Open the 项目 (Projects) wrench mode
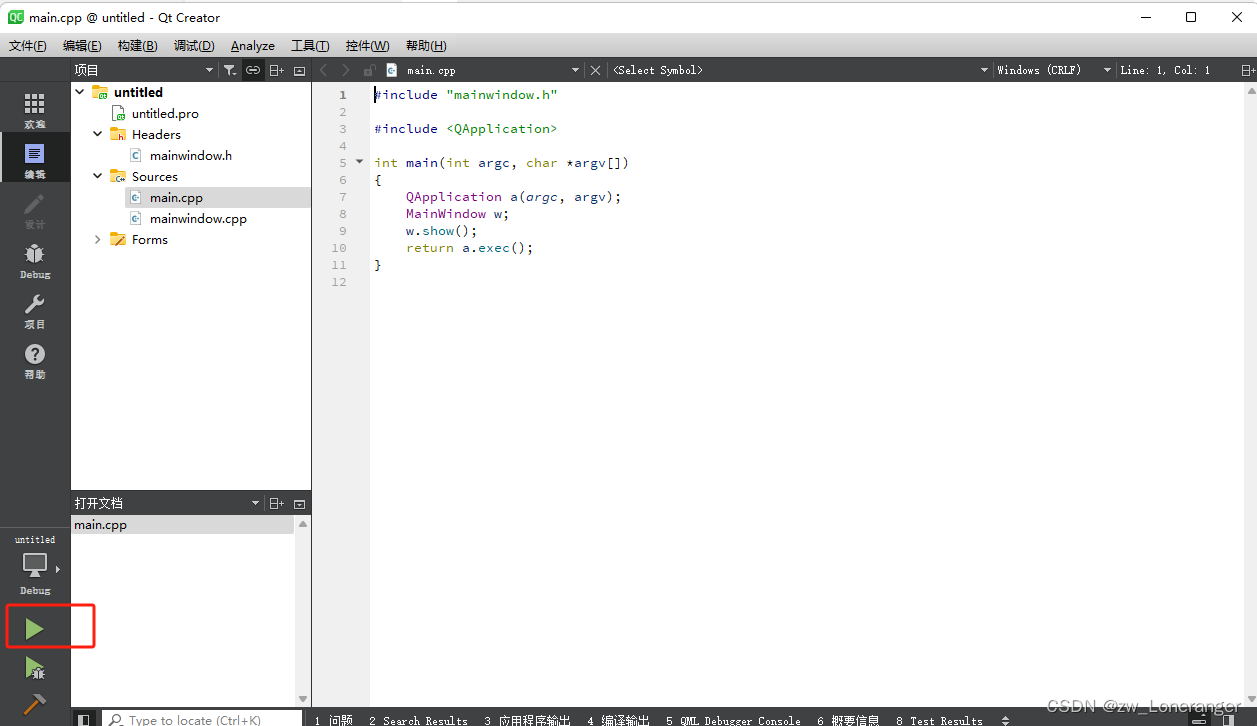Screen dimensions: 1257x726 point(35,310)
